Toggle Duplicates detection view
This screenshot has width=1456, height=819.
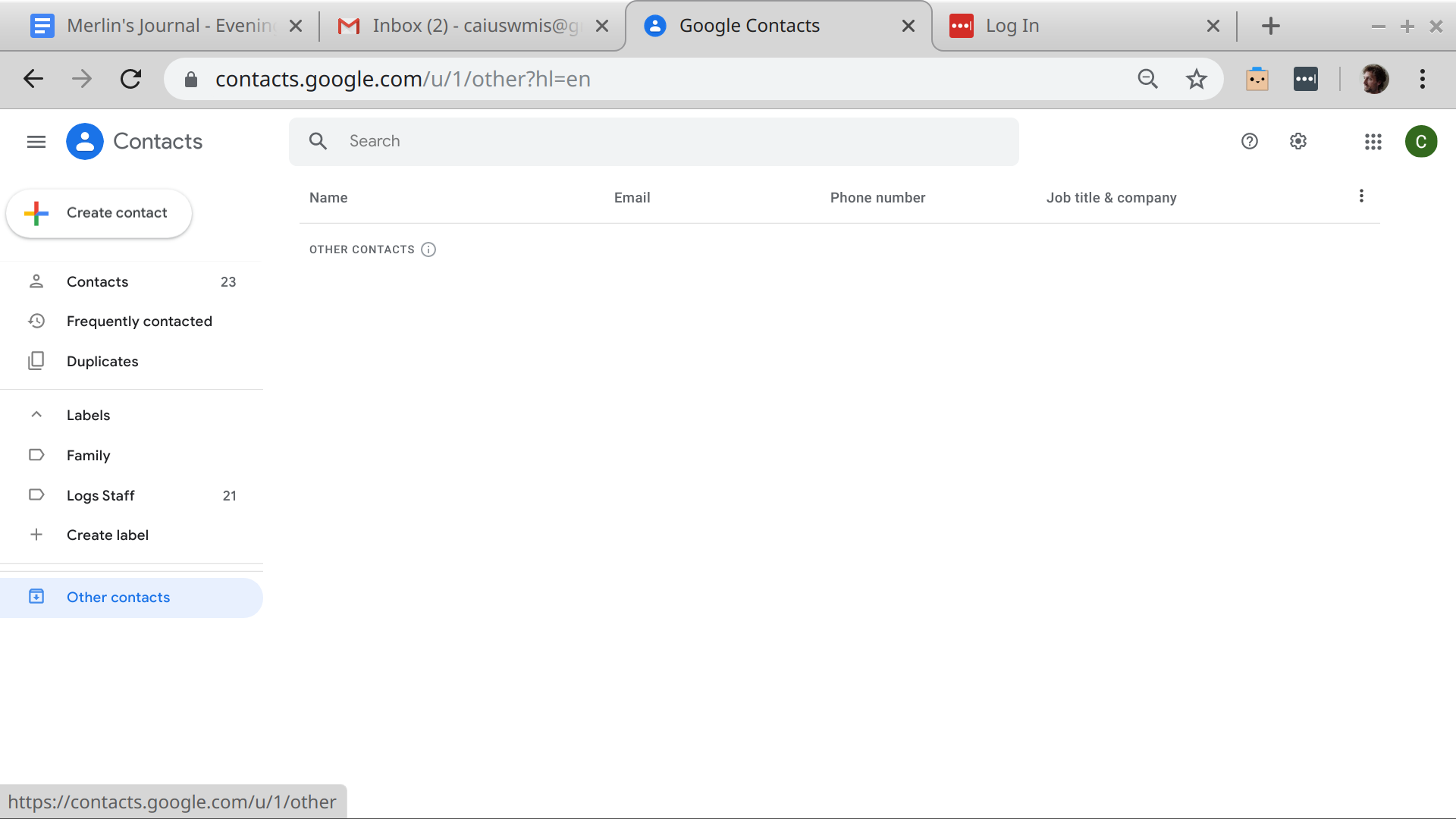coord(102,361)
